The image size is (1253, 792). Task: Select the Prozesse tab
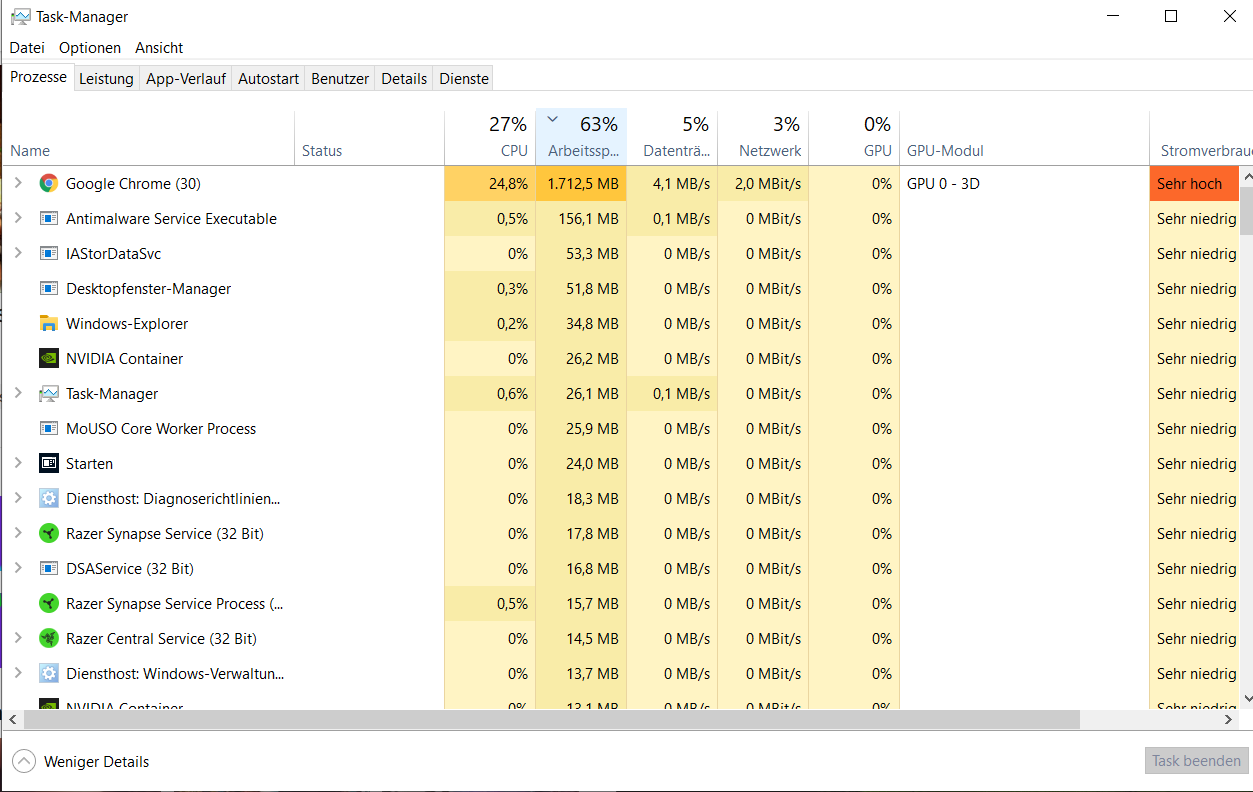[x=38, y=77]
